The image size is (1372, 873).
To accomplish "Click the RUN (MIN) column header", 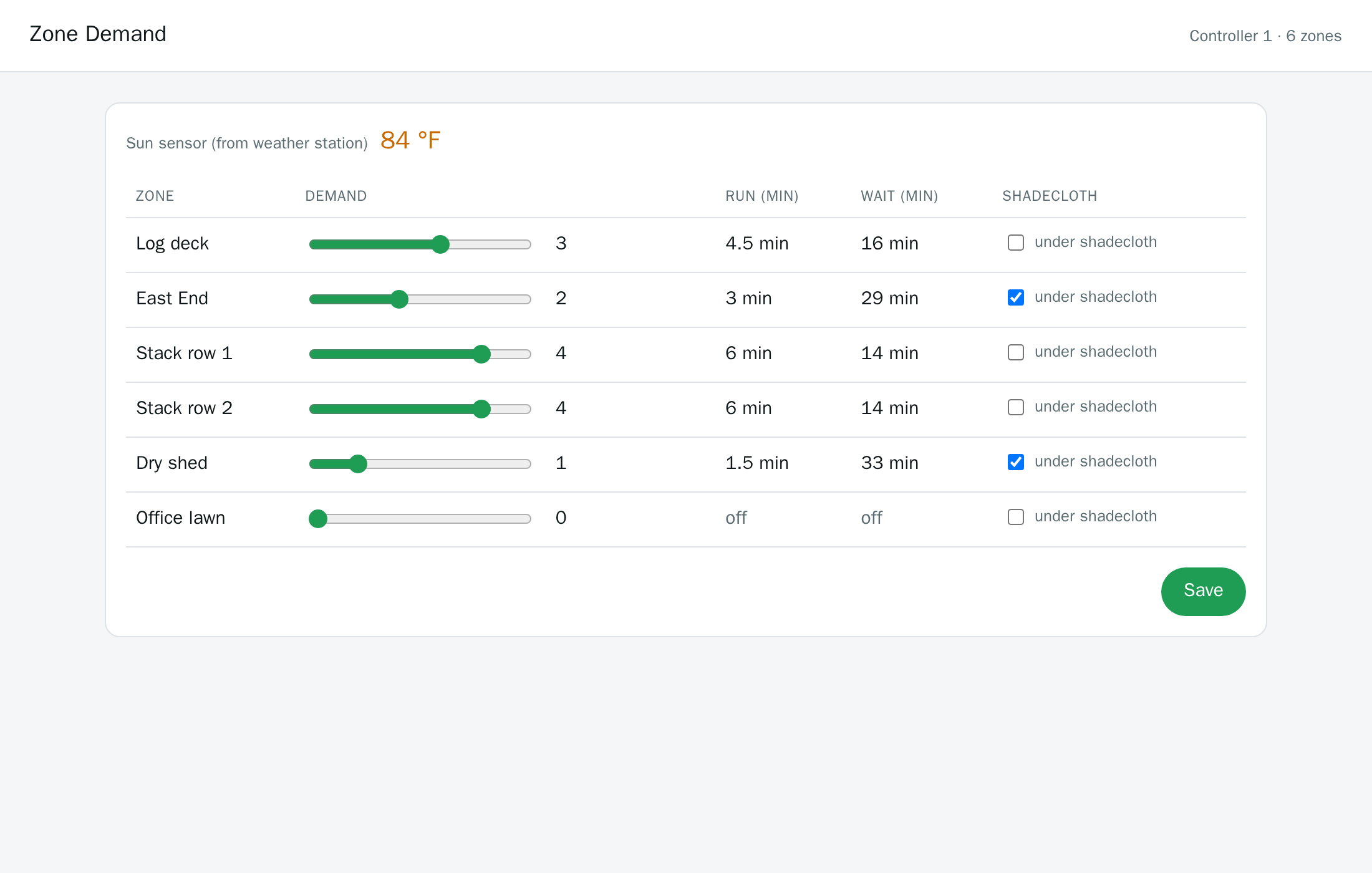I will [762, 196].
